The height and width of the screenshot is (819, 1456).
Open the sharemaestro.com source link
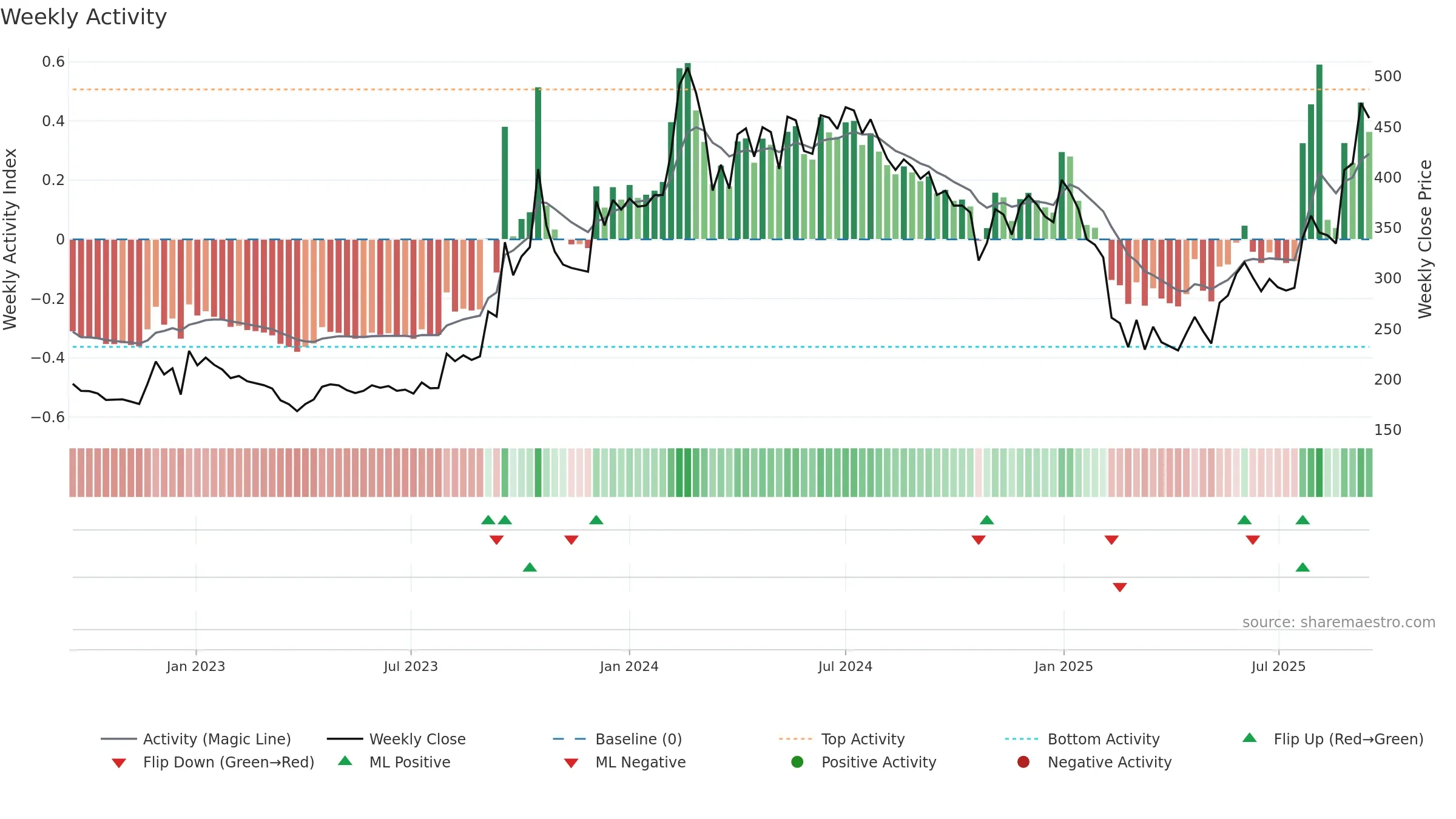(1339, 622)
